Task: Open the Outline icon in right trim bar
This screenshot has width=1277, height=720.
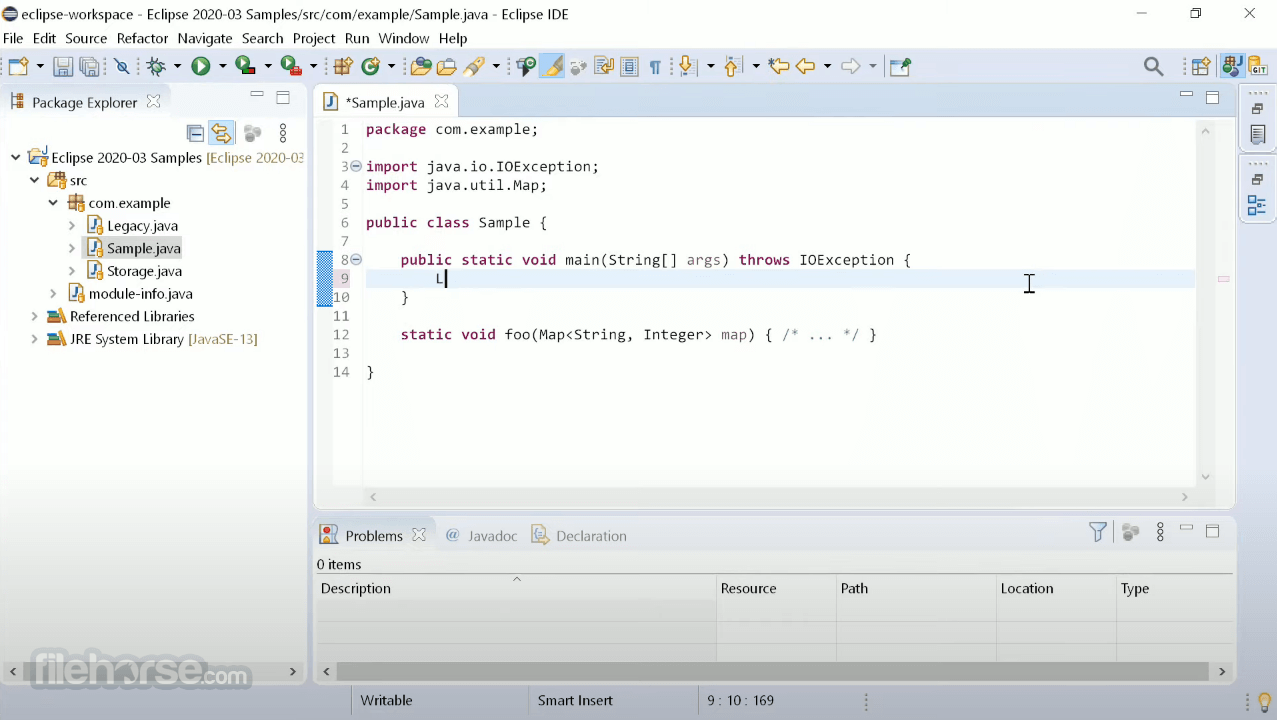Action: tap(1257, 206)
